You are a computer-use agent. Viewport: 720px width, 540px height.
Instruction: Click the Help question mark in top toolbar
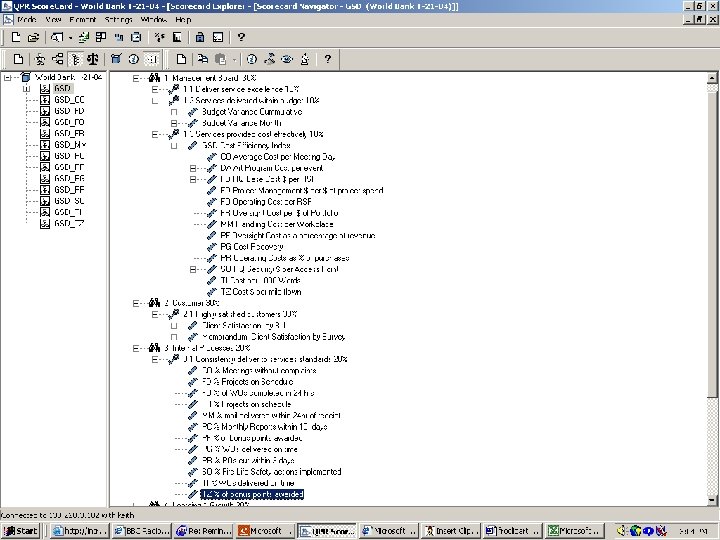click(241, 37)
